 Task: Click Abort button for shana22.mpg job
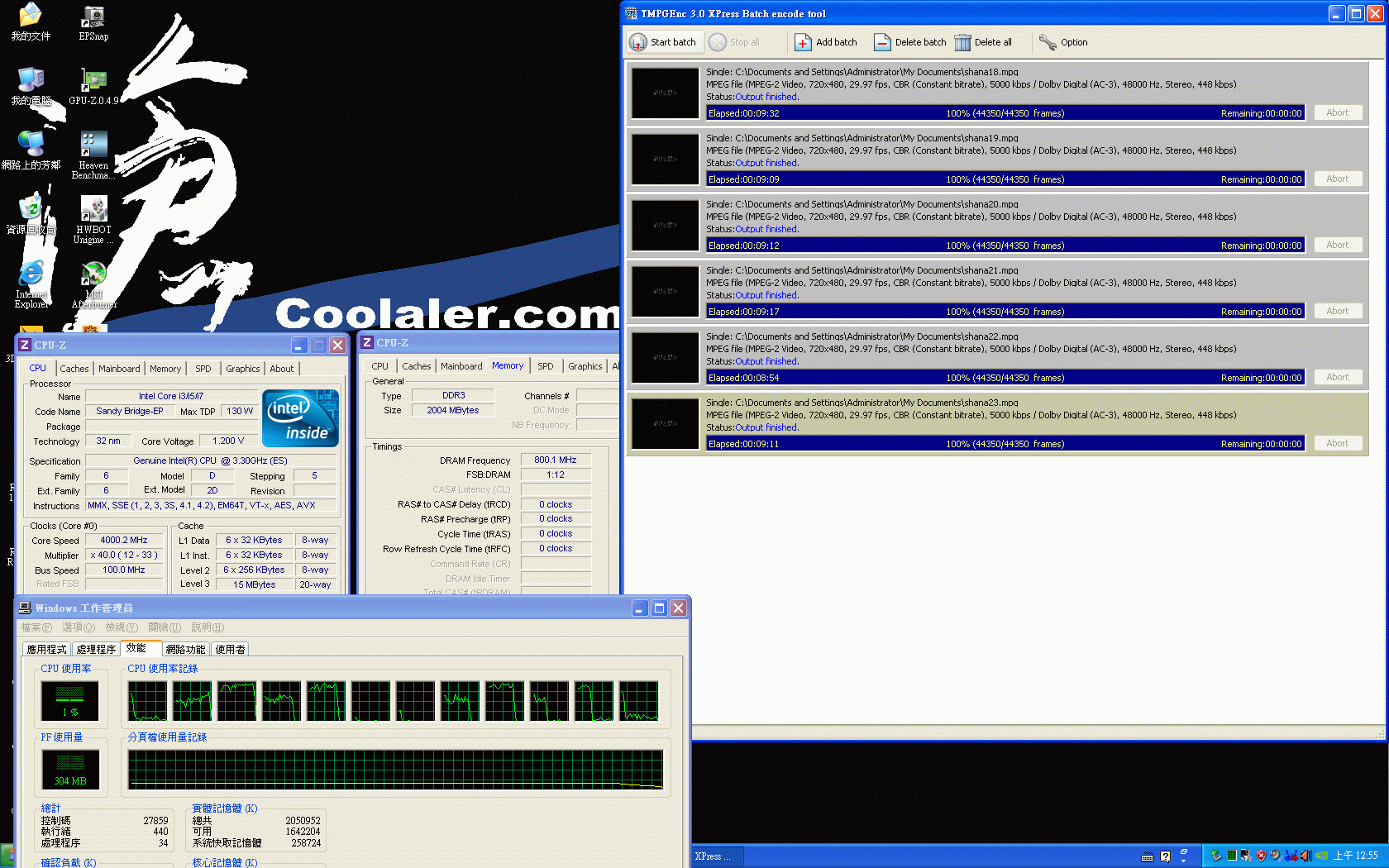[1338, 377]
